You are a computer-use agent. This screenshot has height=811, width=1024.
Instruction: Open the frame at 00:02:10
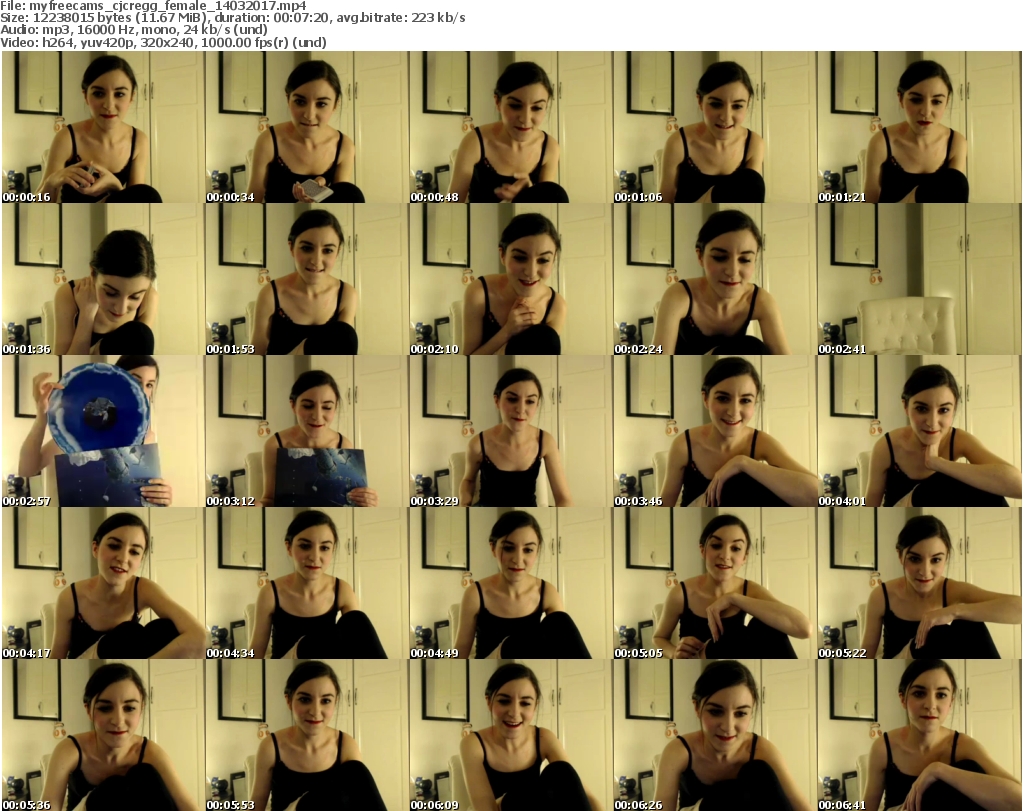[511, 279]
